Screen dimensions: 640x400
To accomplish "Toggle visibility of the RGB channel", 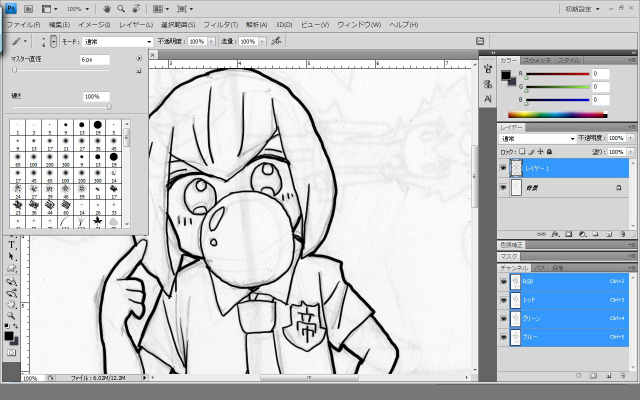I will coord(503,282).
